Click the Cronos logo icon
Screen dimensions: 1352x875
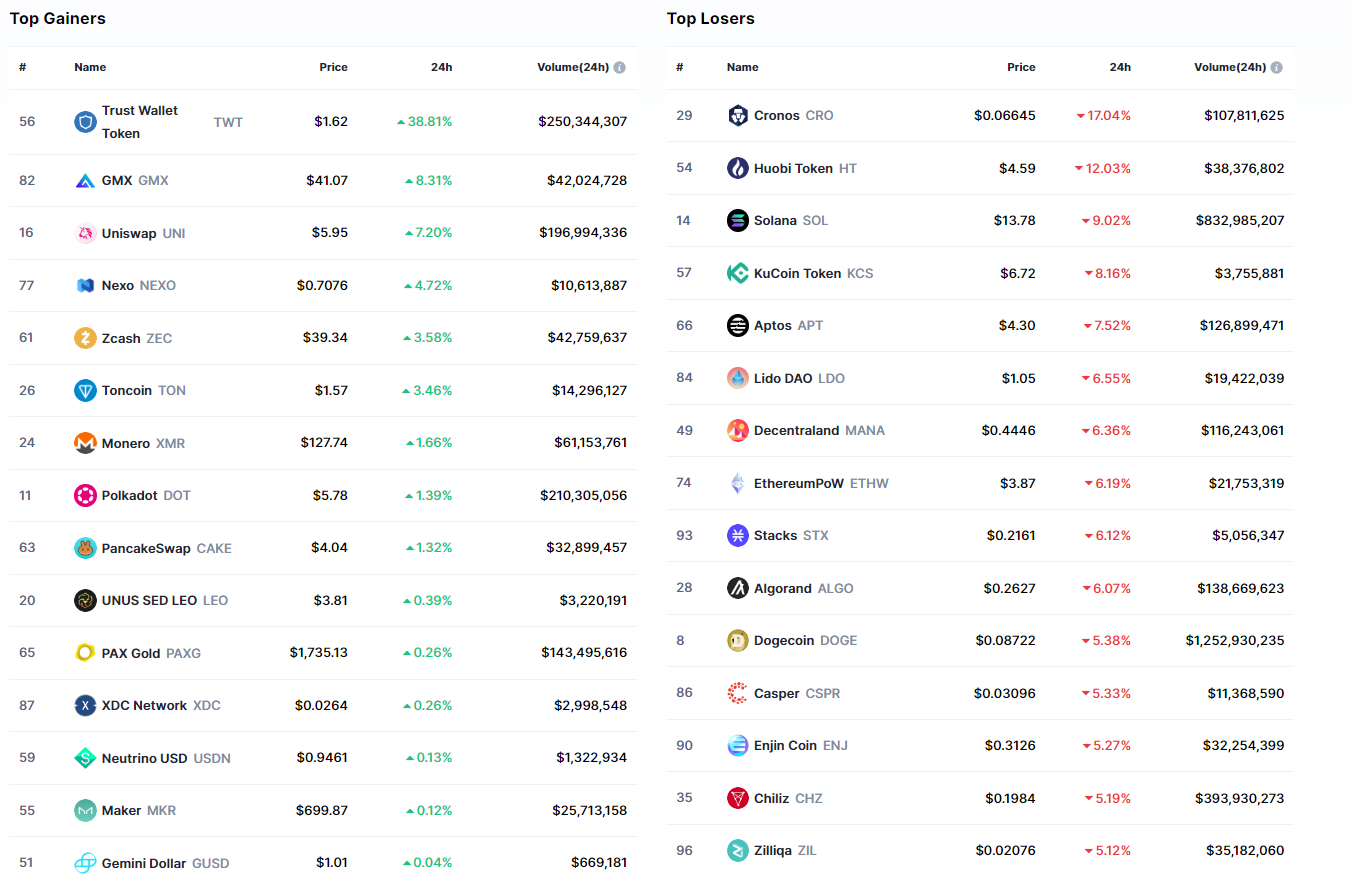coord(738,115)
